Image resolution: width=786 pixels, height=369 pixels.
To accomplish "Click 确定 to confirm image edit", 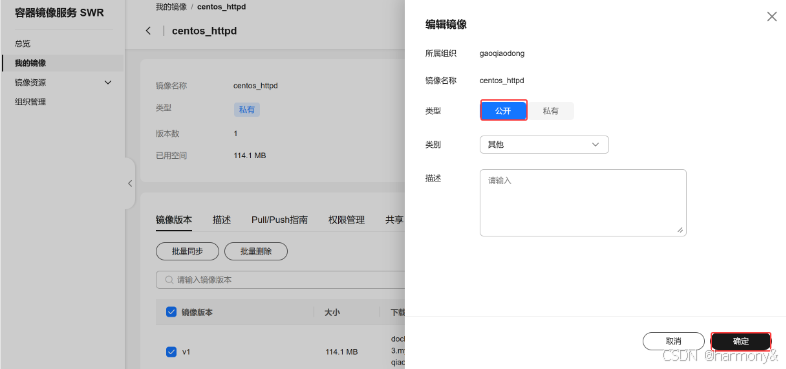I will 741,341.
